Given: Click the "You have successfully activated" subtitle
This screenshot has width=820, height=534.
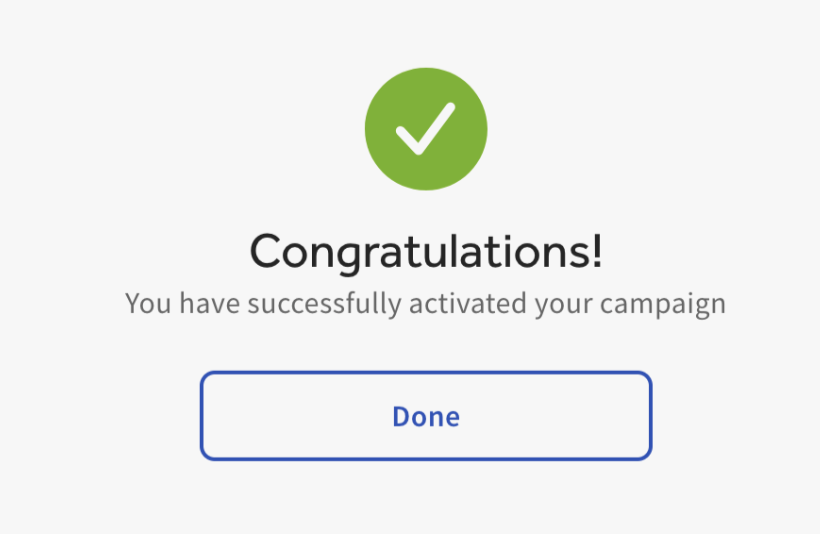Looking at the screenshot, I should (x=426, y=303).
